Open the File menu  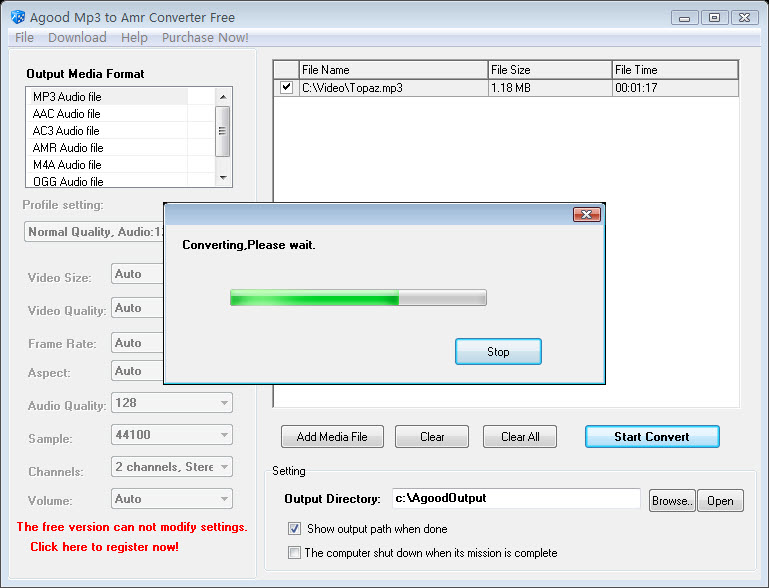pos(24,38)
